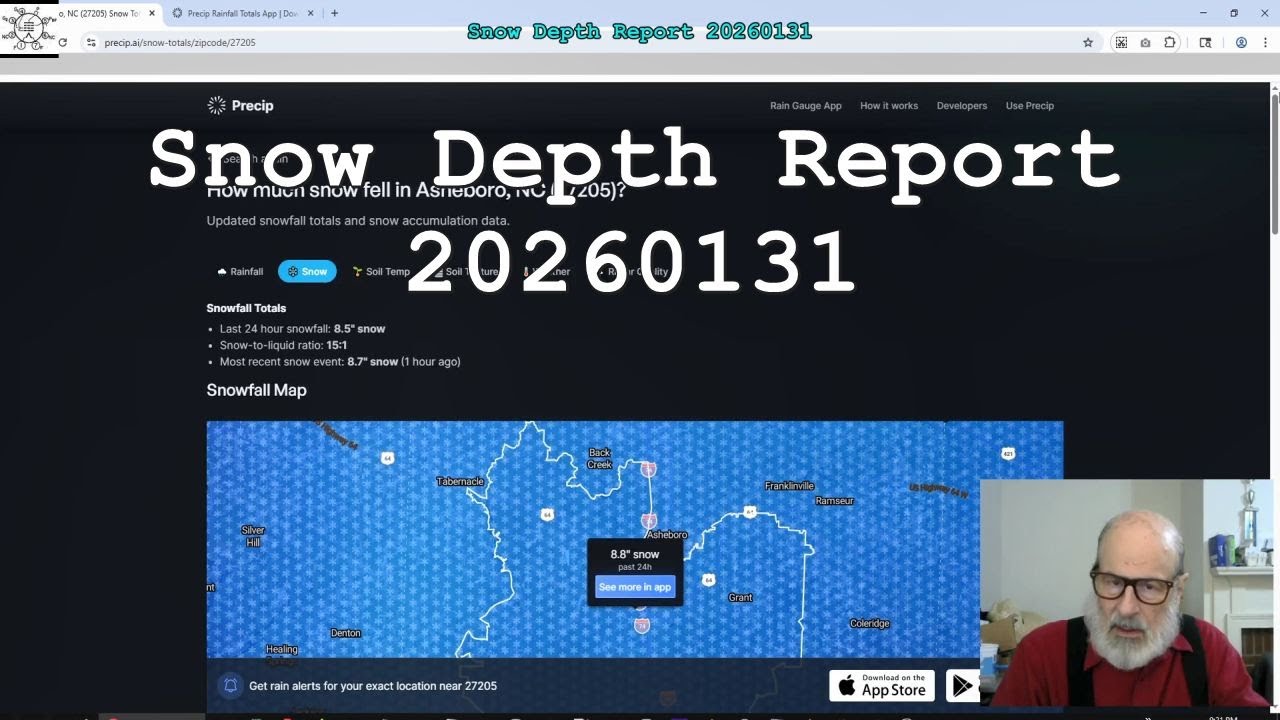This screenshot has width=1280, height=720.
Task: Click 'Updated snowfall totals' subtitle text
Action: click(x=358, y=220)
